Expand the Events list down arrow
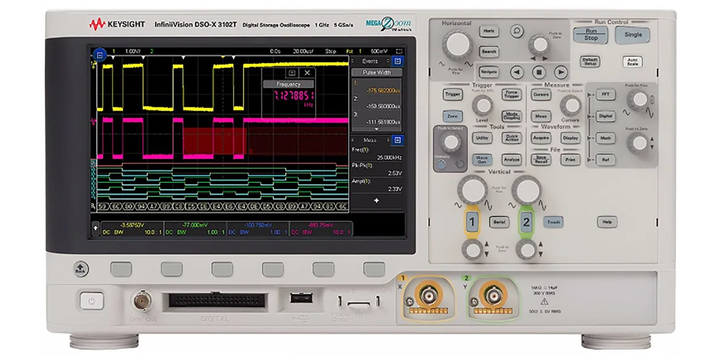The width and height of the screenshot is (720, 360). pos(376,129)
